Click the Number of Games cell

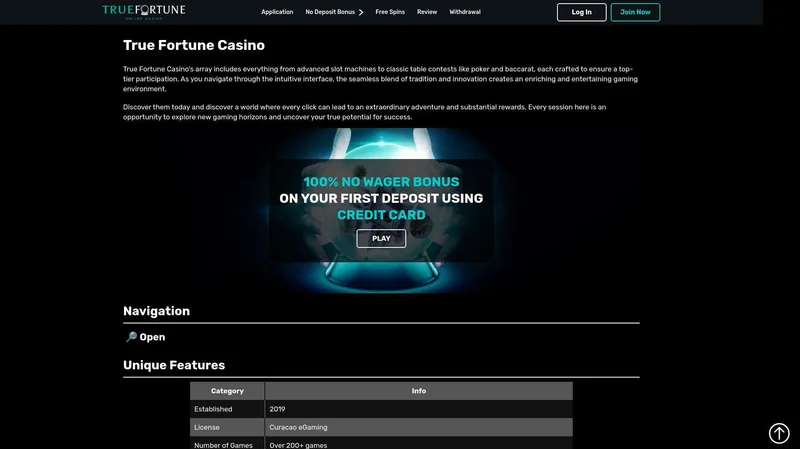227,443
